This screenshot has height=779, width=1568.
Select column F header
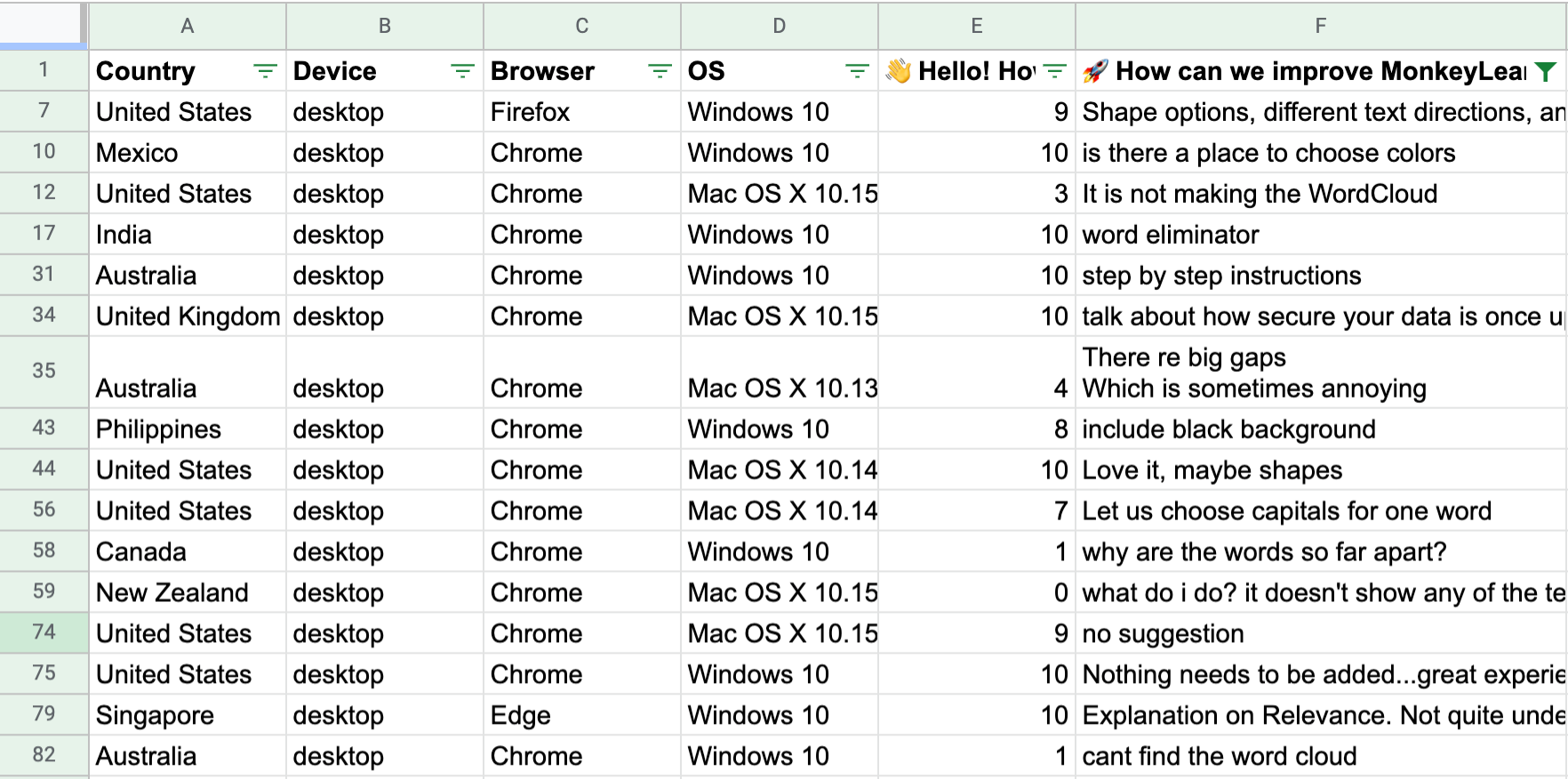coord(1321,26)
